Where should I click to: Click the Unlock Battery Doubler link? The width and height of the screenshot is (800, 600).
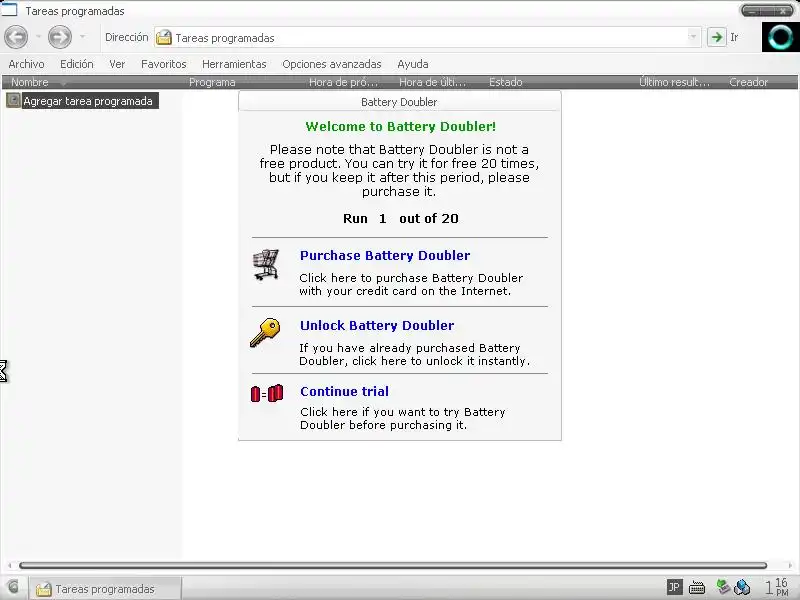[377, 326]
